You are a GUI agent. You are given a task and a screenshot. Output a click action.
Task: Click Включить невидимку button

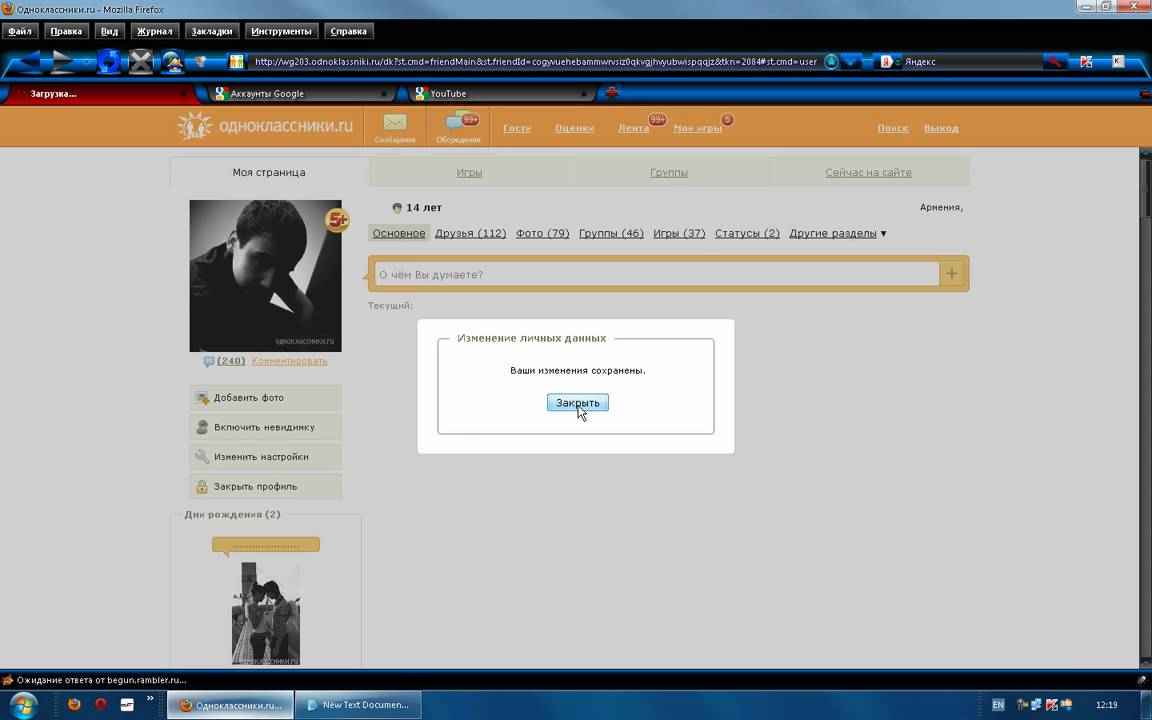265,427
